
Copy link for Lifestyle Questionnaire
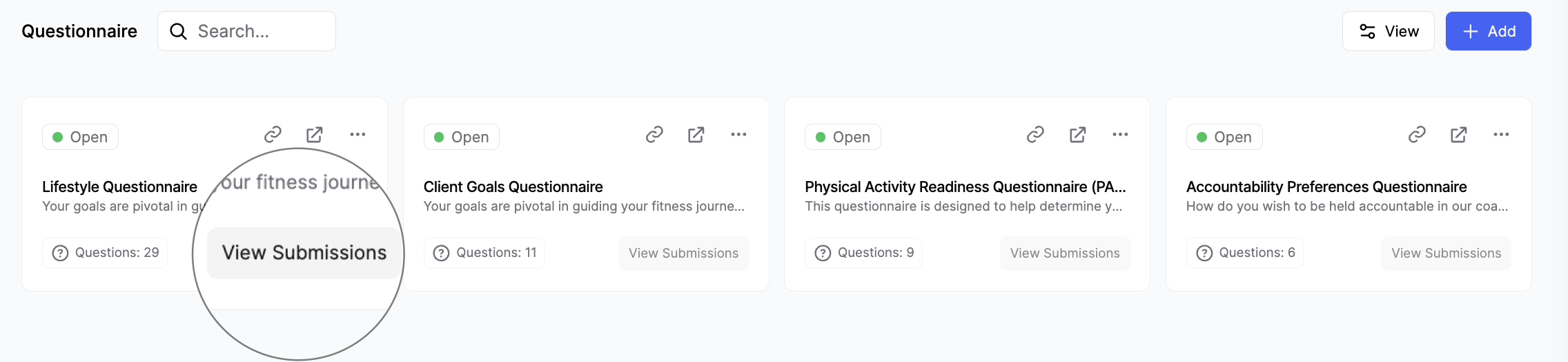[273, 134]
